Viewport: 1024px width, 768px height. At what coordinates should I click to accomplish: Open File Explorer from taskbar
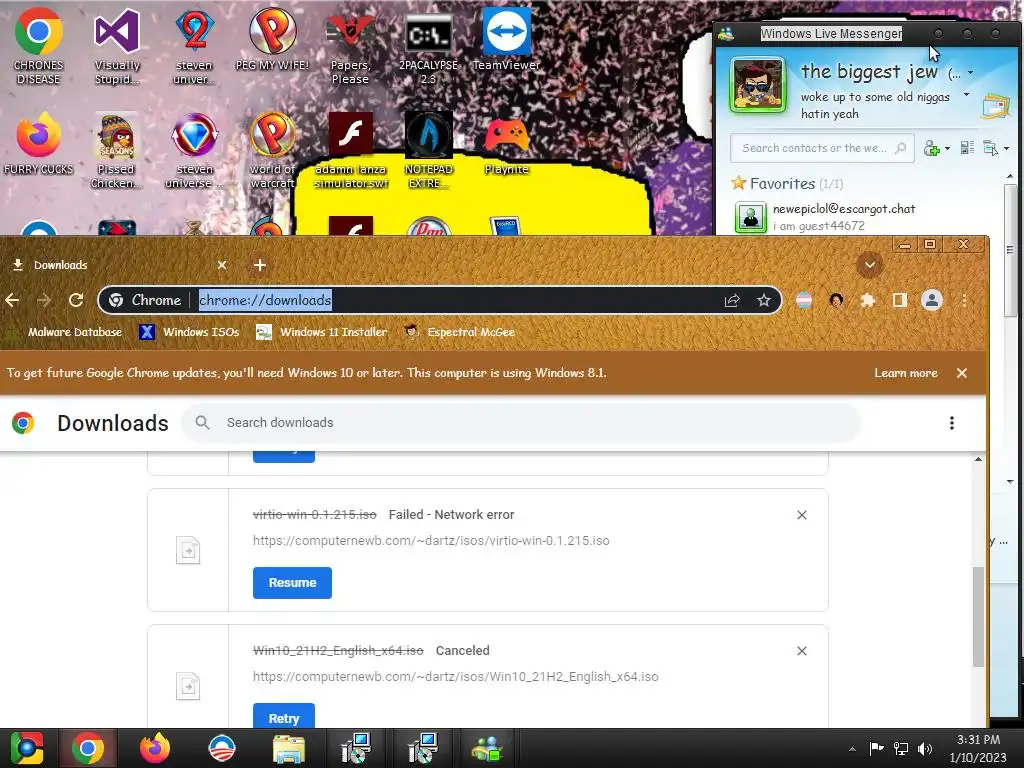tap(288, 748)
